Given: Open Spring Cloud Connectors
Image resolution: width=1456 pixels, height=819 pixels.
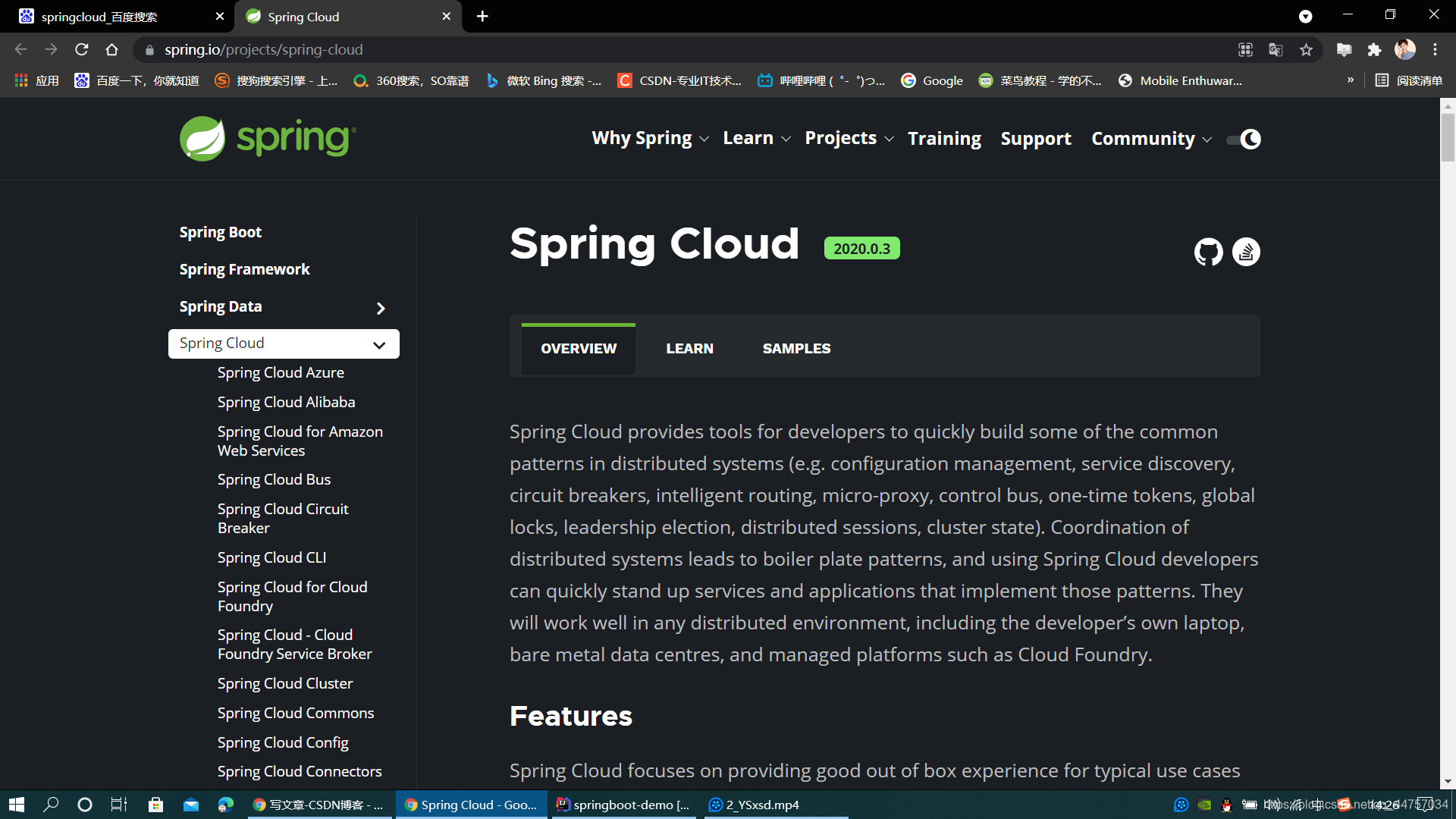Looking at the screenshot, I should 300,771.
